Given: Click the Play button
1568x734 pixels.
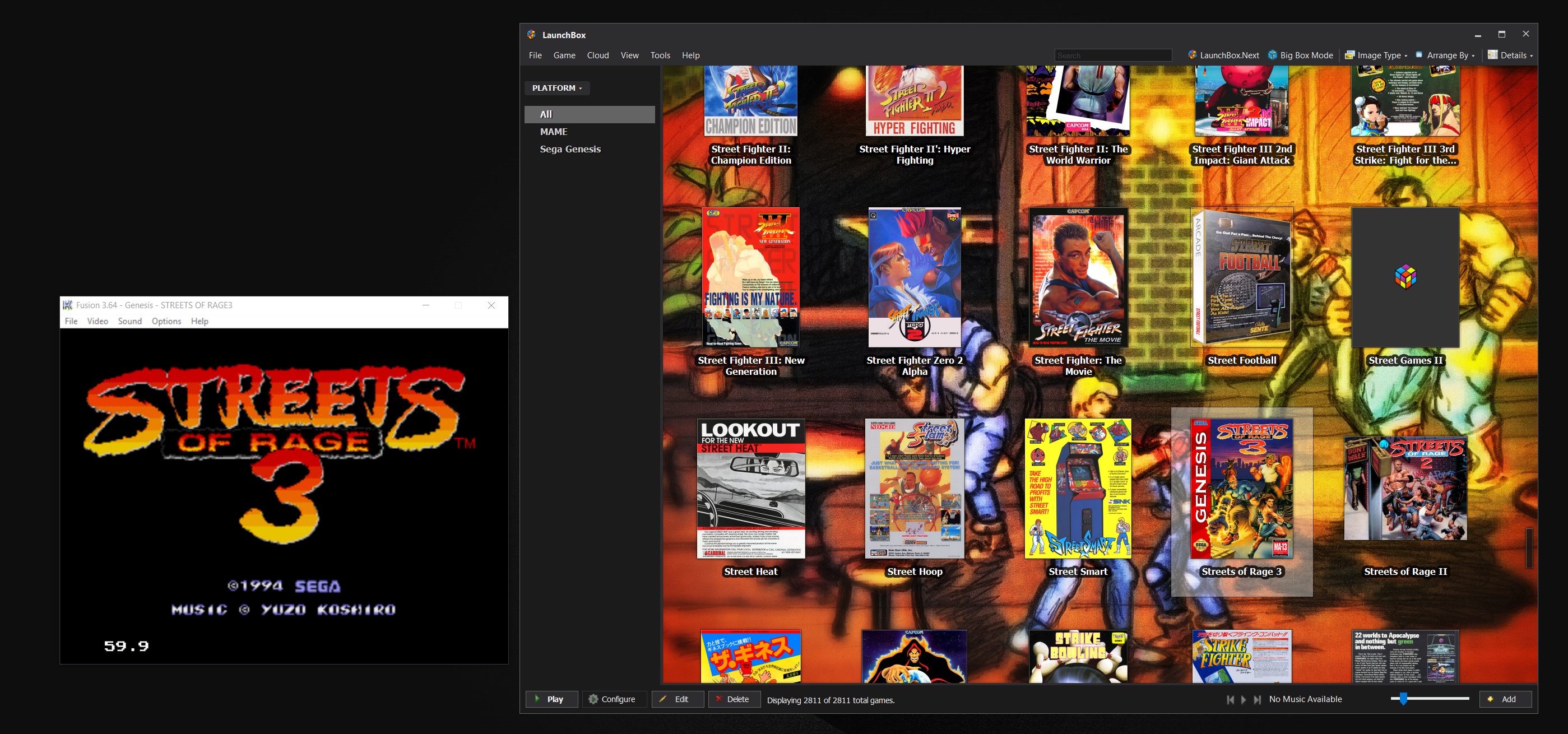Looking at the screenshot, I should pyautogui.click(x=551, y=699).
